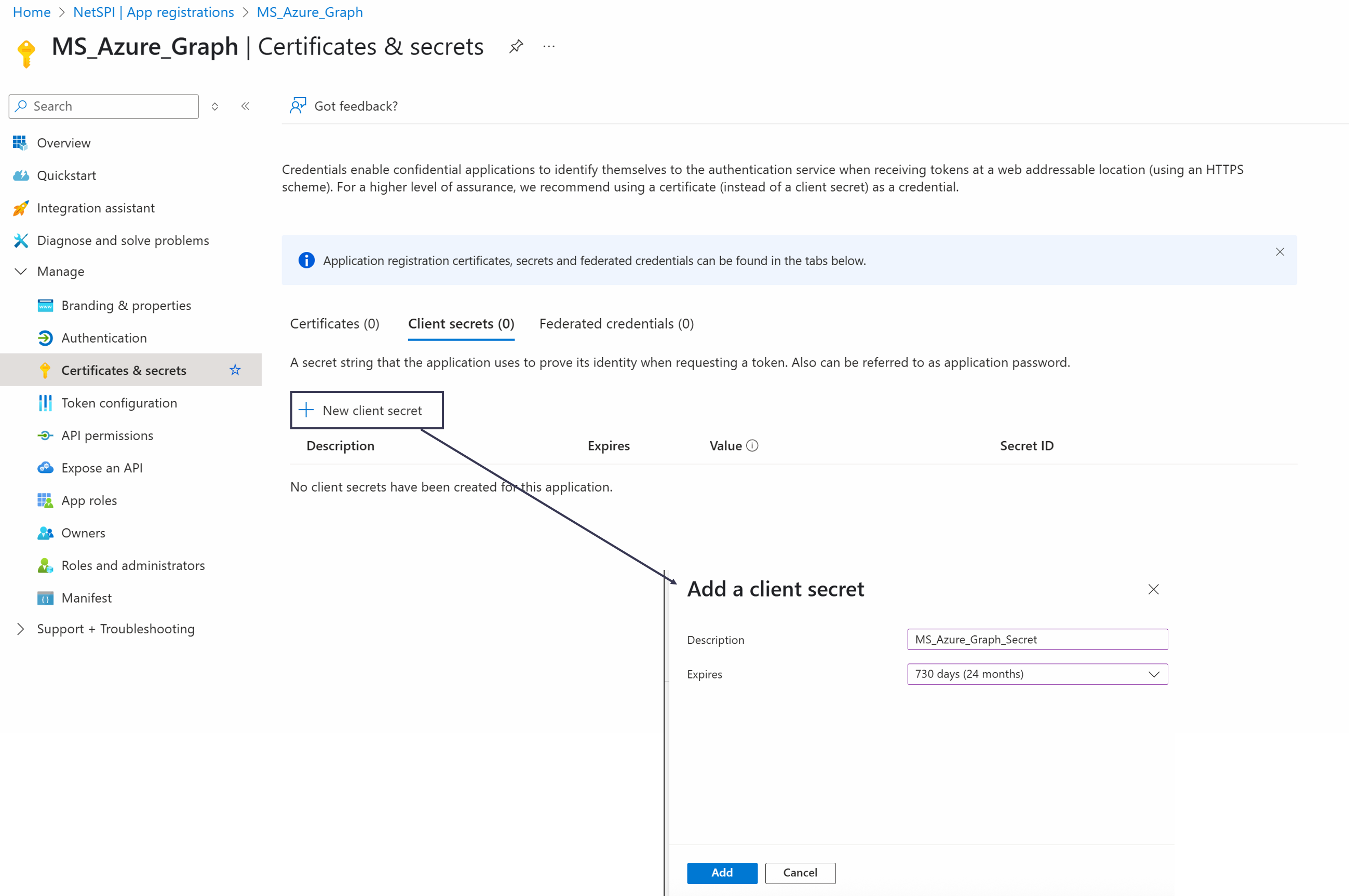This screenshot has width=1349, height=896.
Task: Toggle expand/collapse all sidebar groups
Action: [215, 106]
